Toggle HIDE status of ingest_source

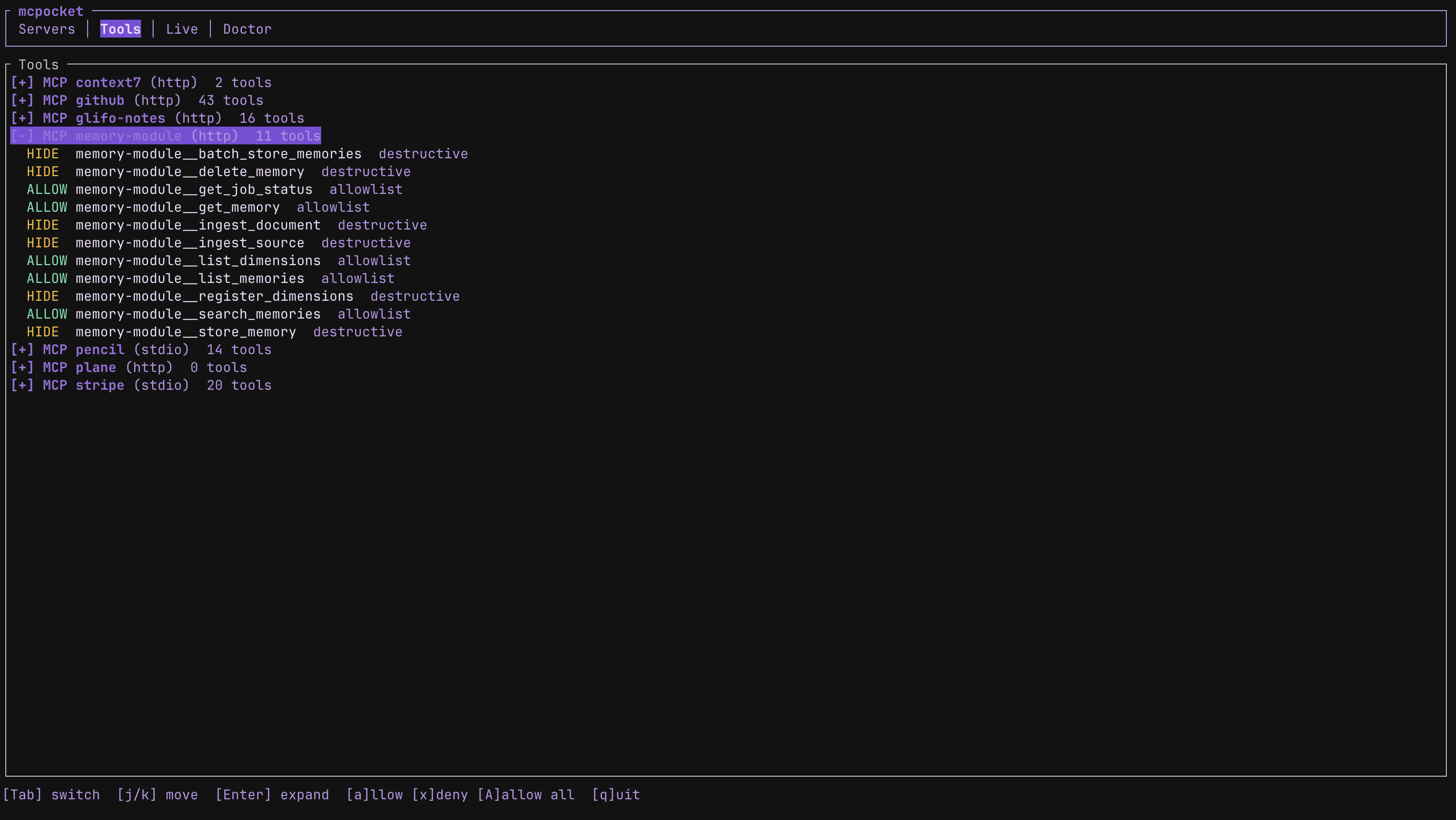[43, 243]
